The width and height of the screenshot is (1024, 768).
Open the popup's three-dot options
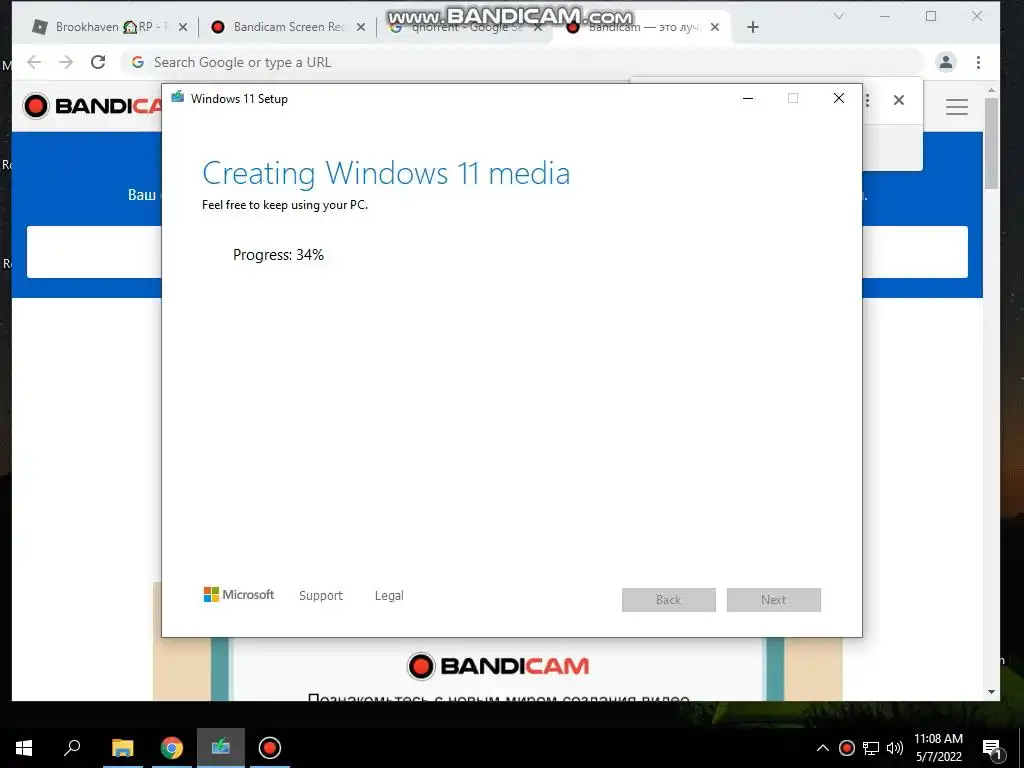click(867, 100)
